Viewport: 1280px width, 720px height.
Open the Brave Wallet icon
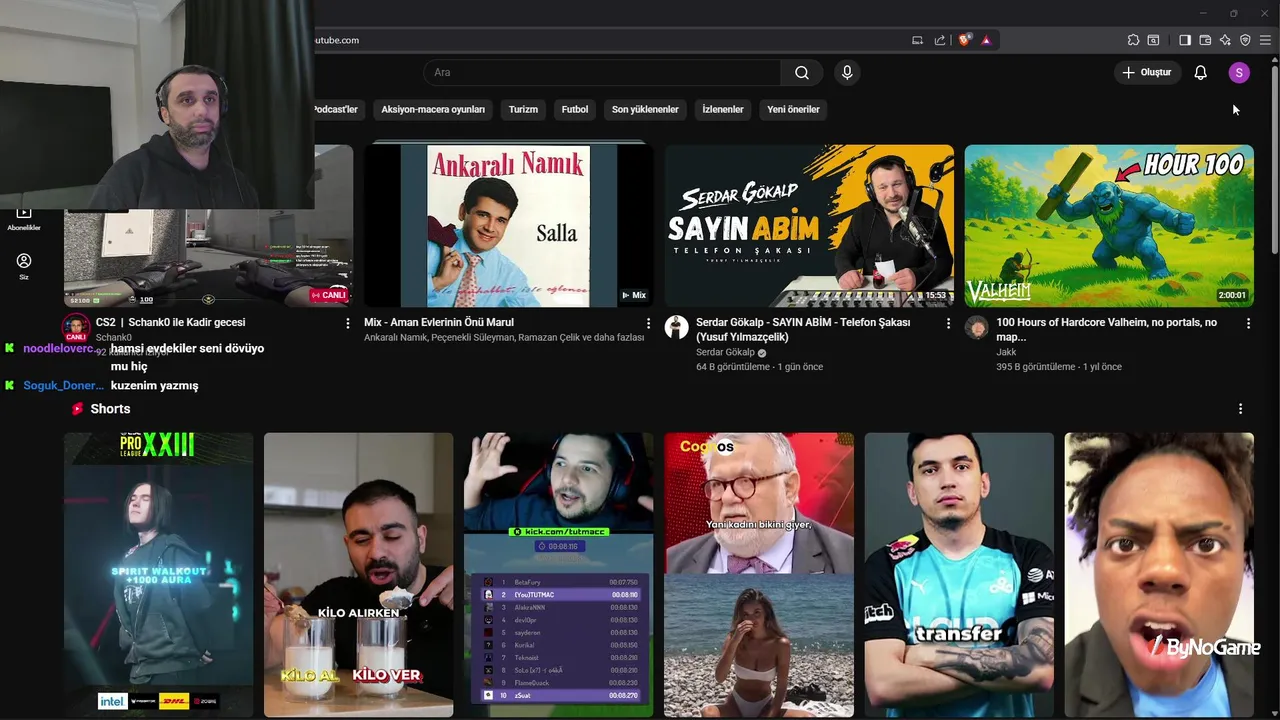[1205, 40]
